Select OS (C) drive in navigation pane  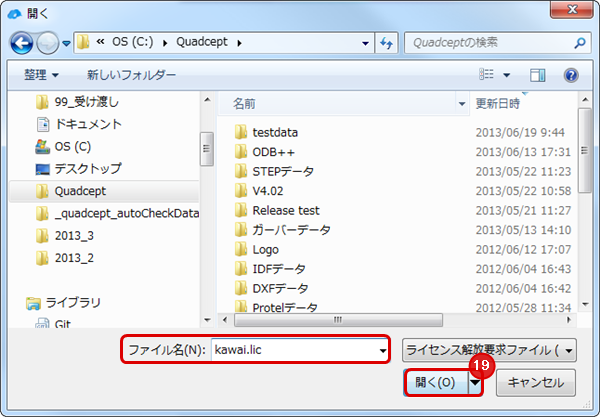pyautogui.click(x=73, y=147)
